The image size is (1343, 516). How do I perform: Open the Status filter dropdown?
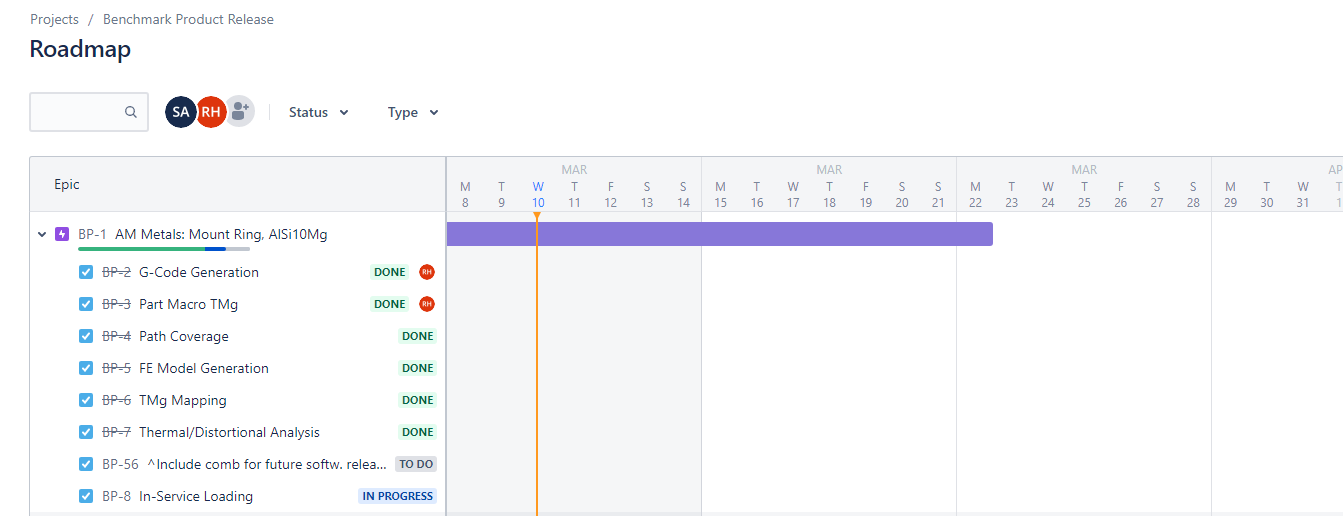318,112
